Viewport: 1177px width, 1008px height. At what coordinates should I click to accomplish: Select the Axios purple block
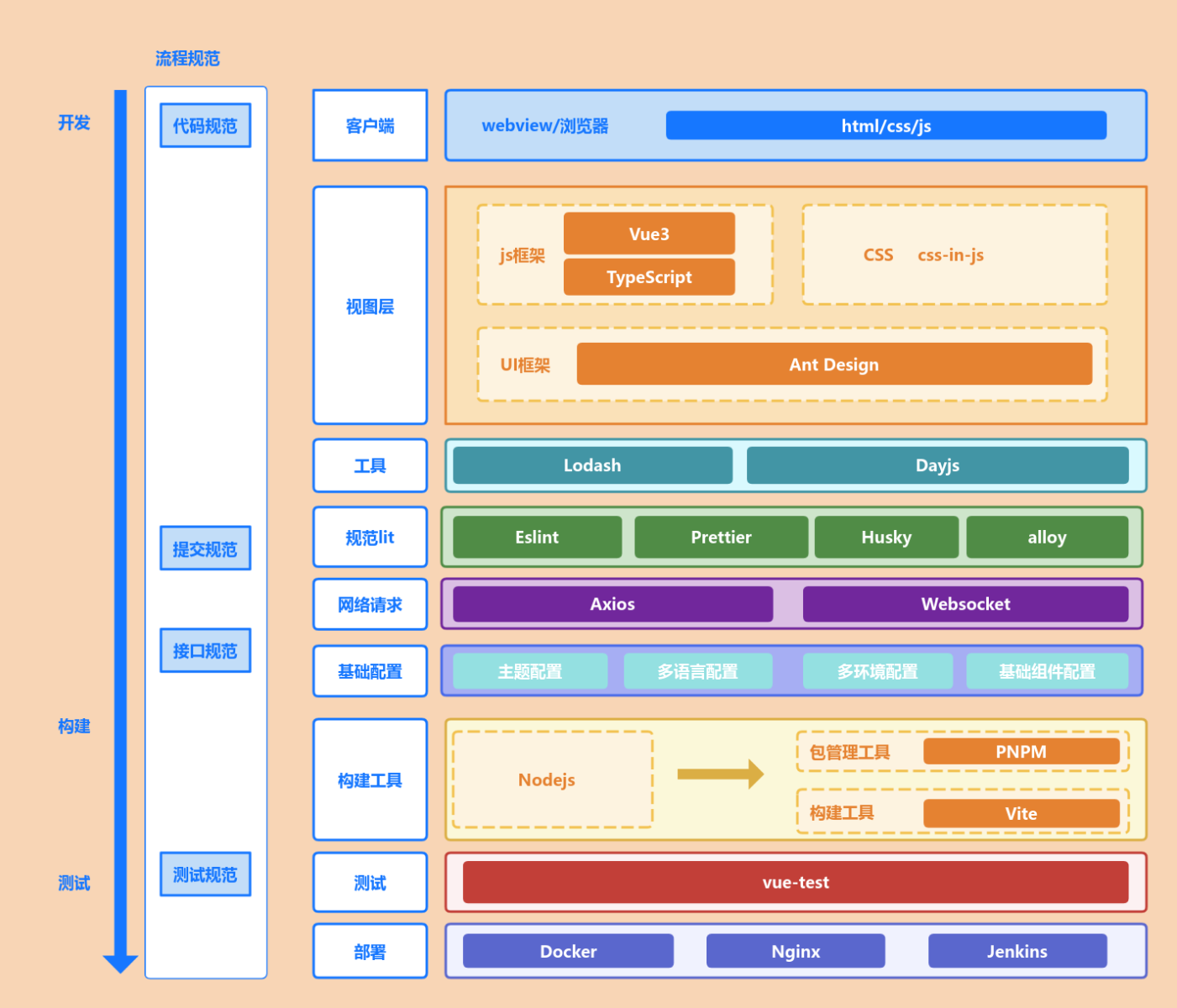(612, 604)
